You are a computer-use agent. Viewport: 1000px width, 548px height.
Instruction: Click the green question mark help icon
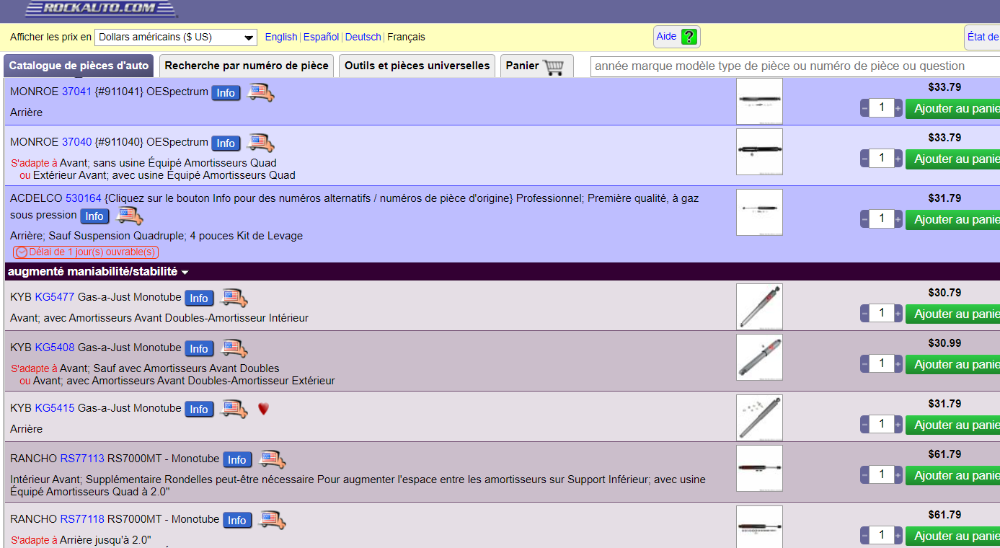coord(689,37)
